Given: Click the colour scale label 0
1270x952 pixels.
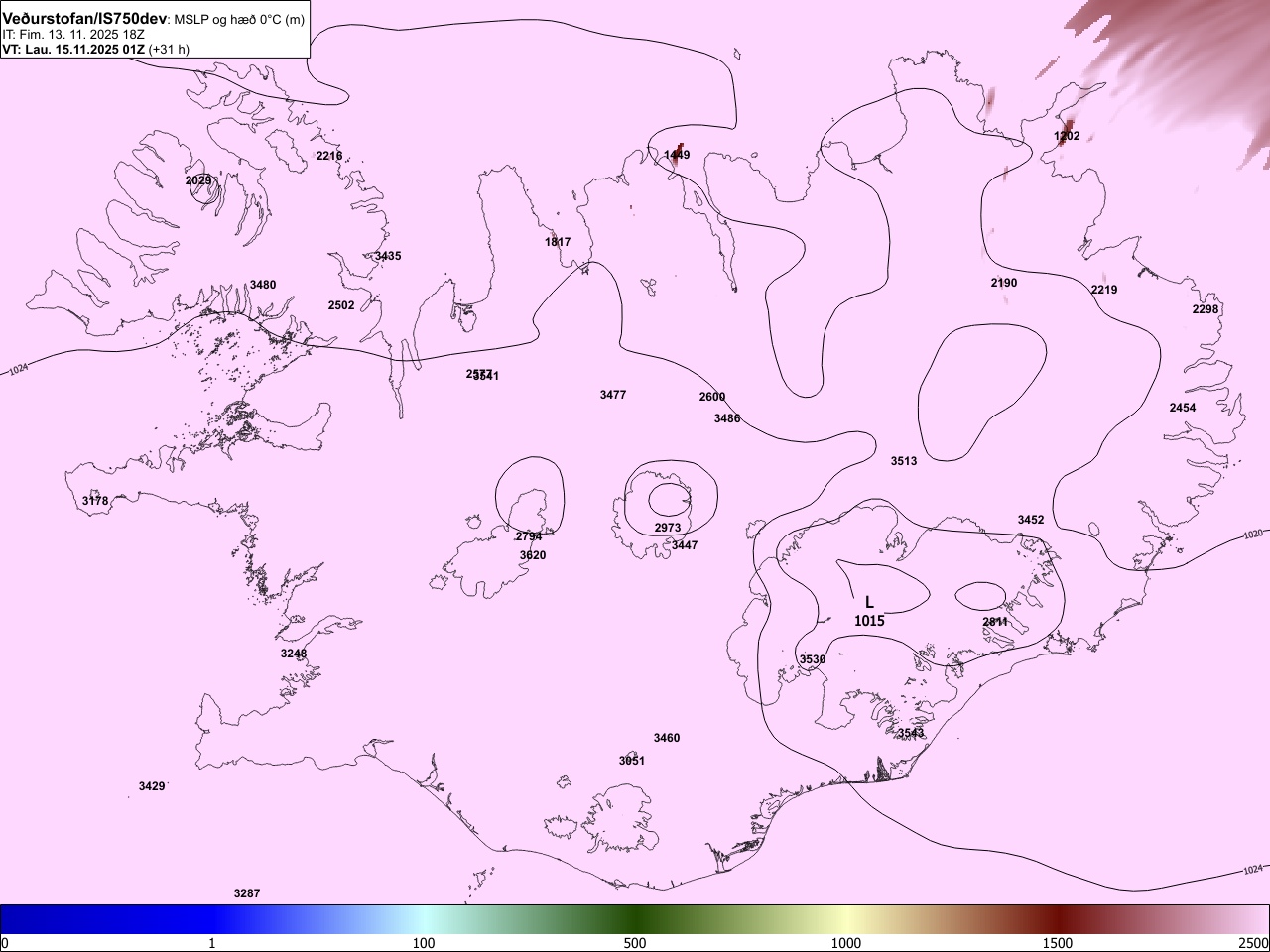Looking at the screenshot, I should pyautogui.click(x=5, y=942).
